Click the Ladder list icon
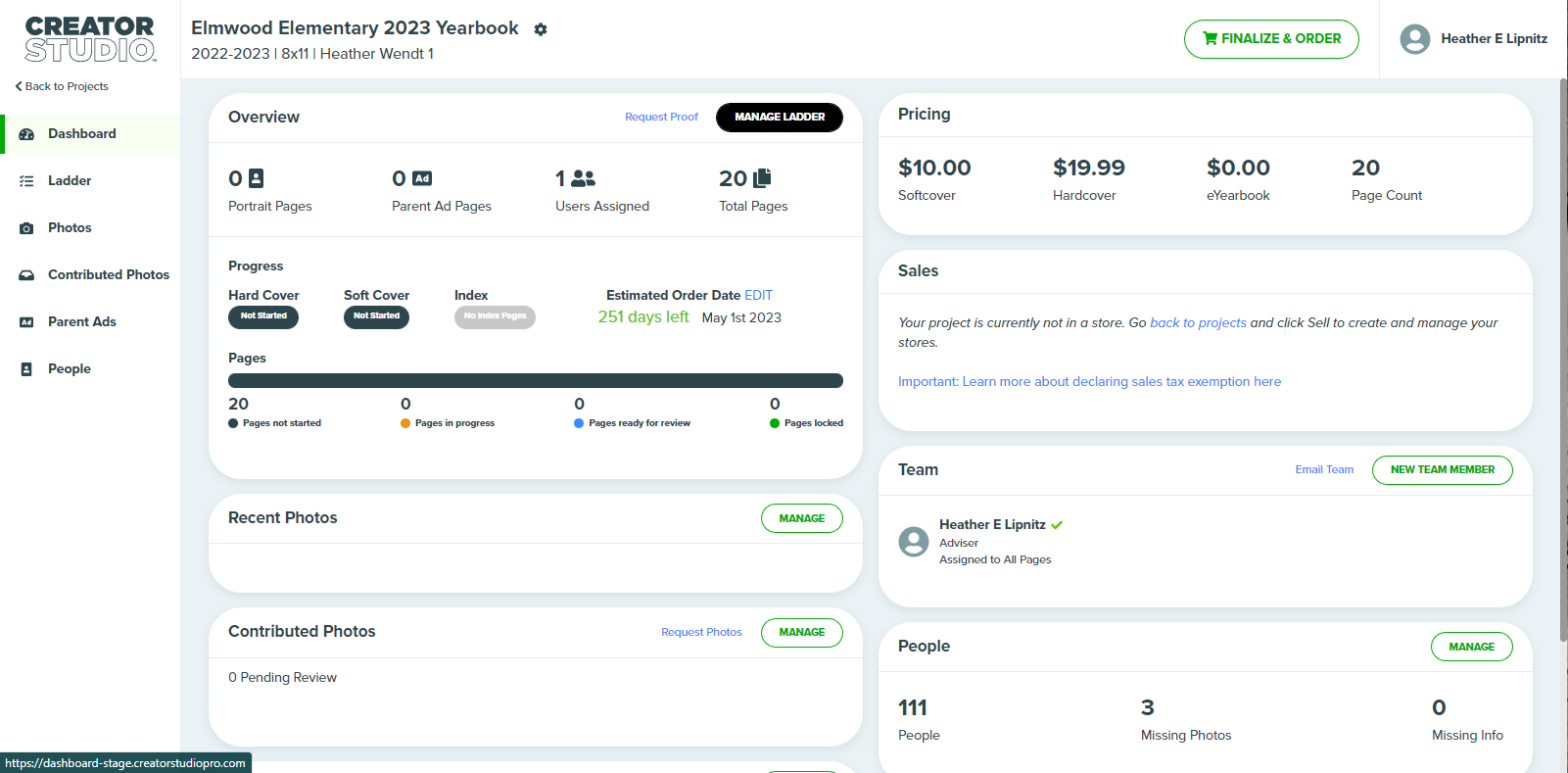Screen dimensions: 1568x773 pos(26,181)
